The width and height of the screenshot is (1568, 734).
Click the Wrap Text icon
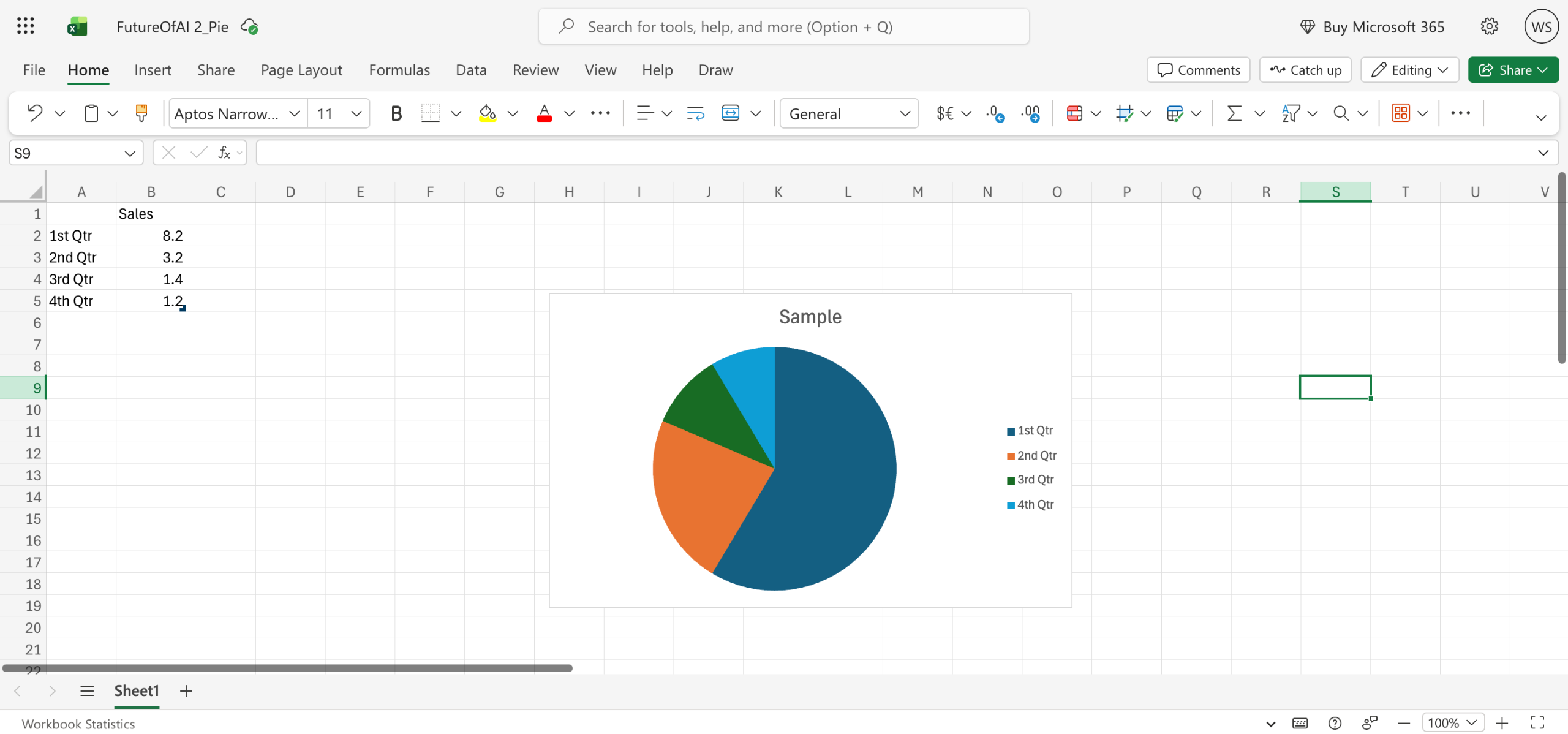[695, 113]
